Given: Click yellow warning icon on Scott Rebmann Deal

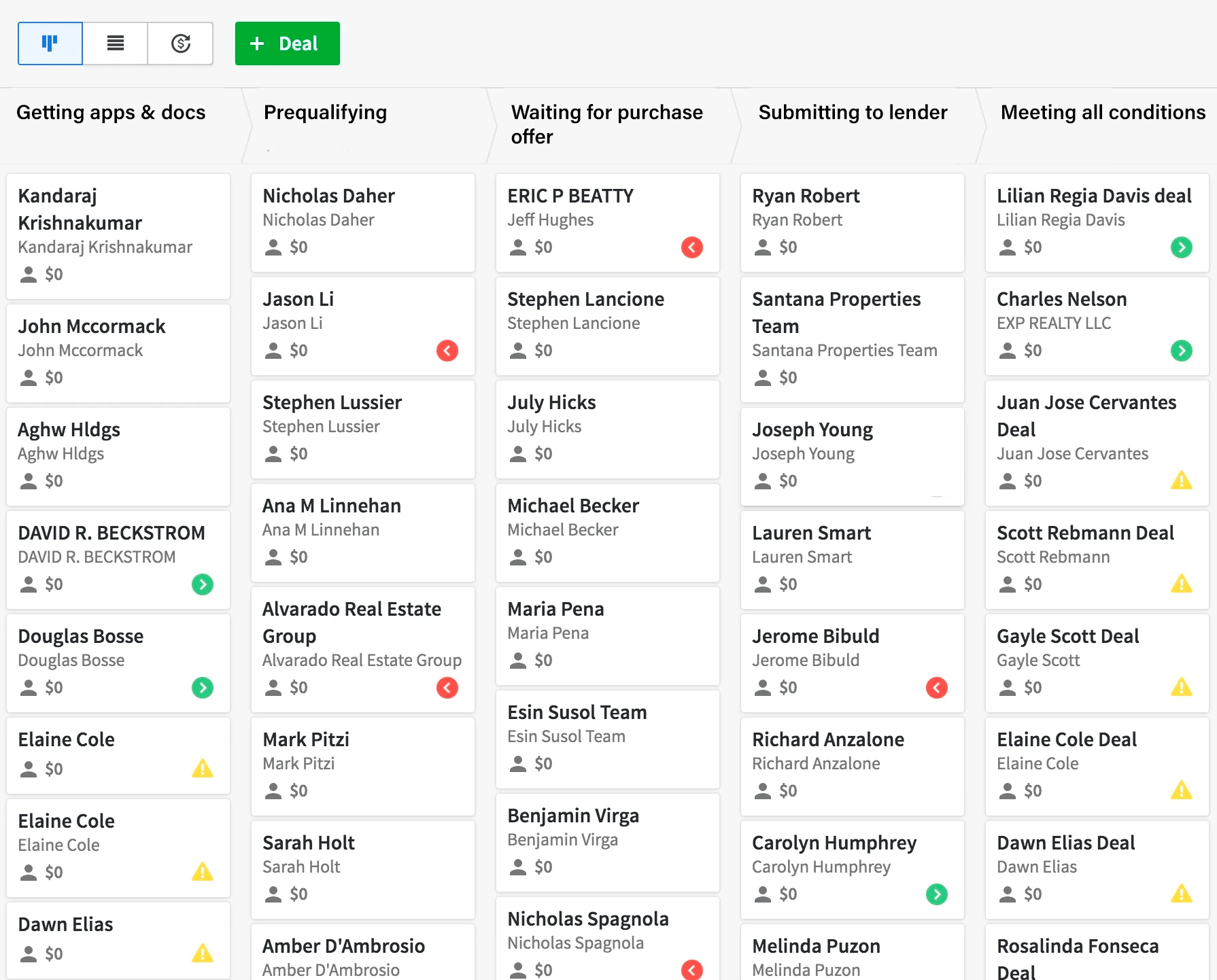Looking at the screenshot, I should click(1181, 584).
